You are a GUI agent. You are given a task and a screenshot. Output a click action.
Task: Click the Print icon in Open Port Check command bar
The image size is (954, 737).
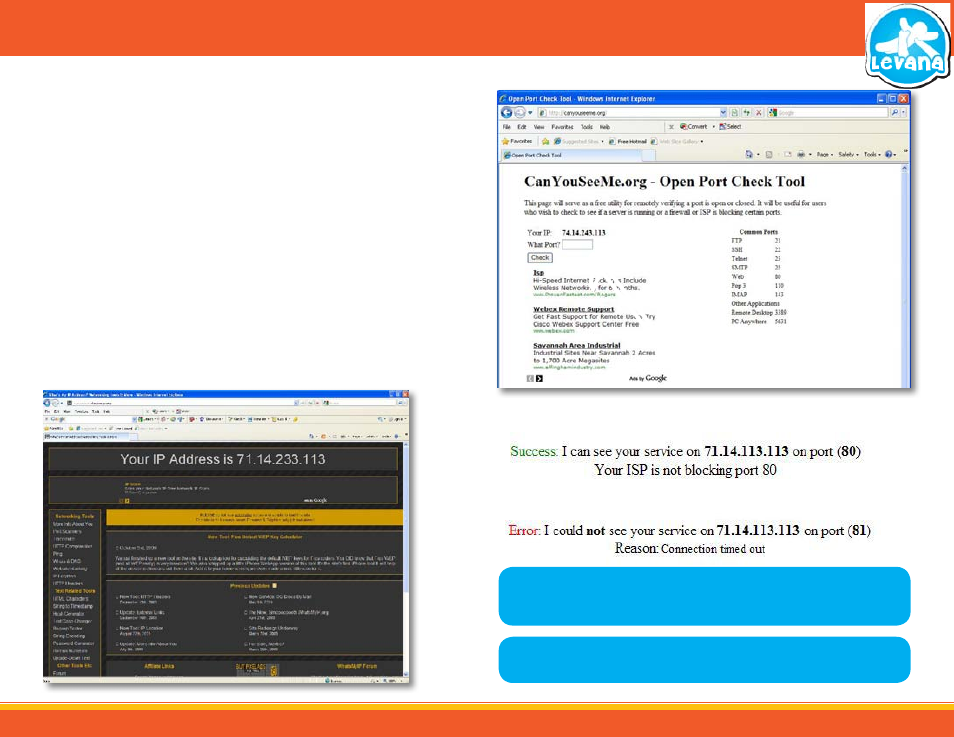[x=801, y=155]
